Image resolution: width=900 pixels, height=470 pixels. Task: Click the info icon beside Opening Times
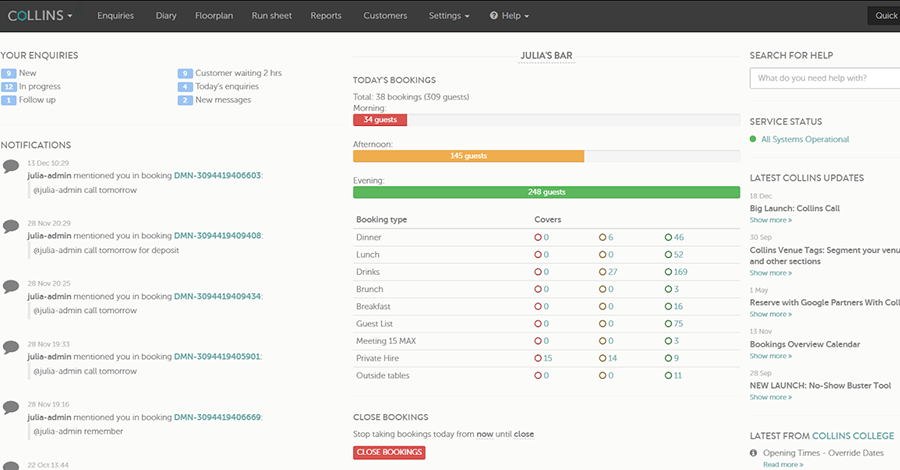point(754,453)
